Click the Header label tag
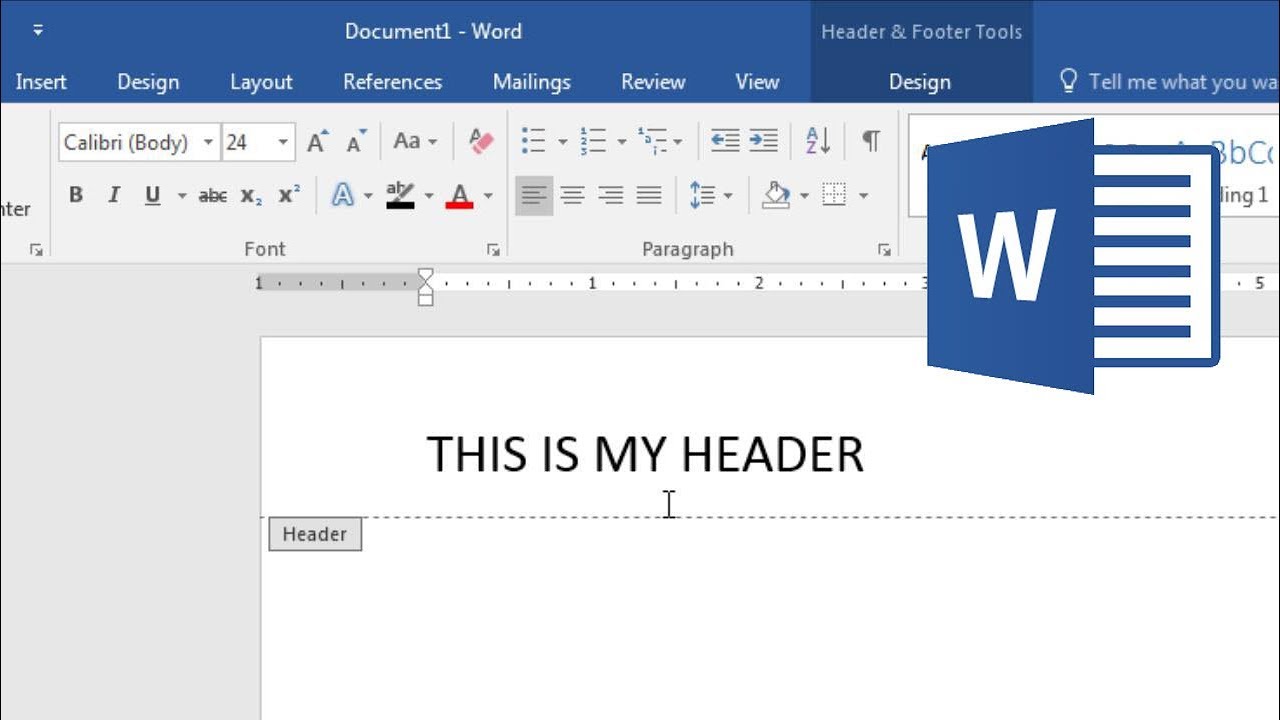Viewport: 1280px width, 720px height. 315,534
